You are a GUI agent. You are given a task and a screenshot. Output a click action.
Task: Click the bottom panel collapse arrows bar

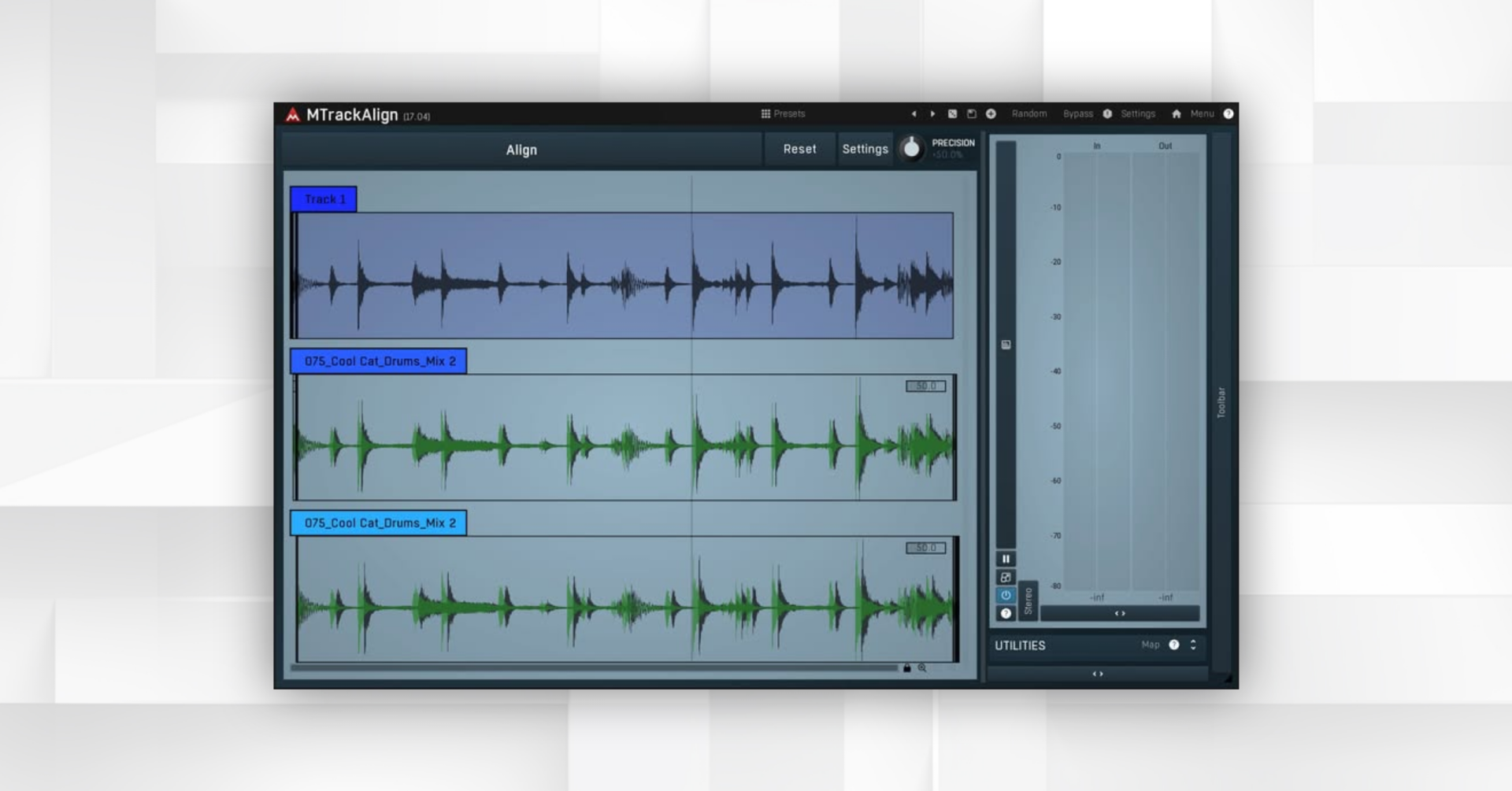1098,674
